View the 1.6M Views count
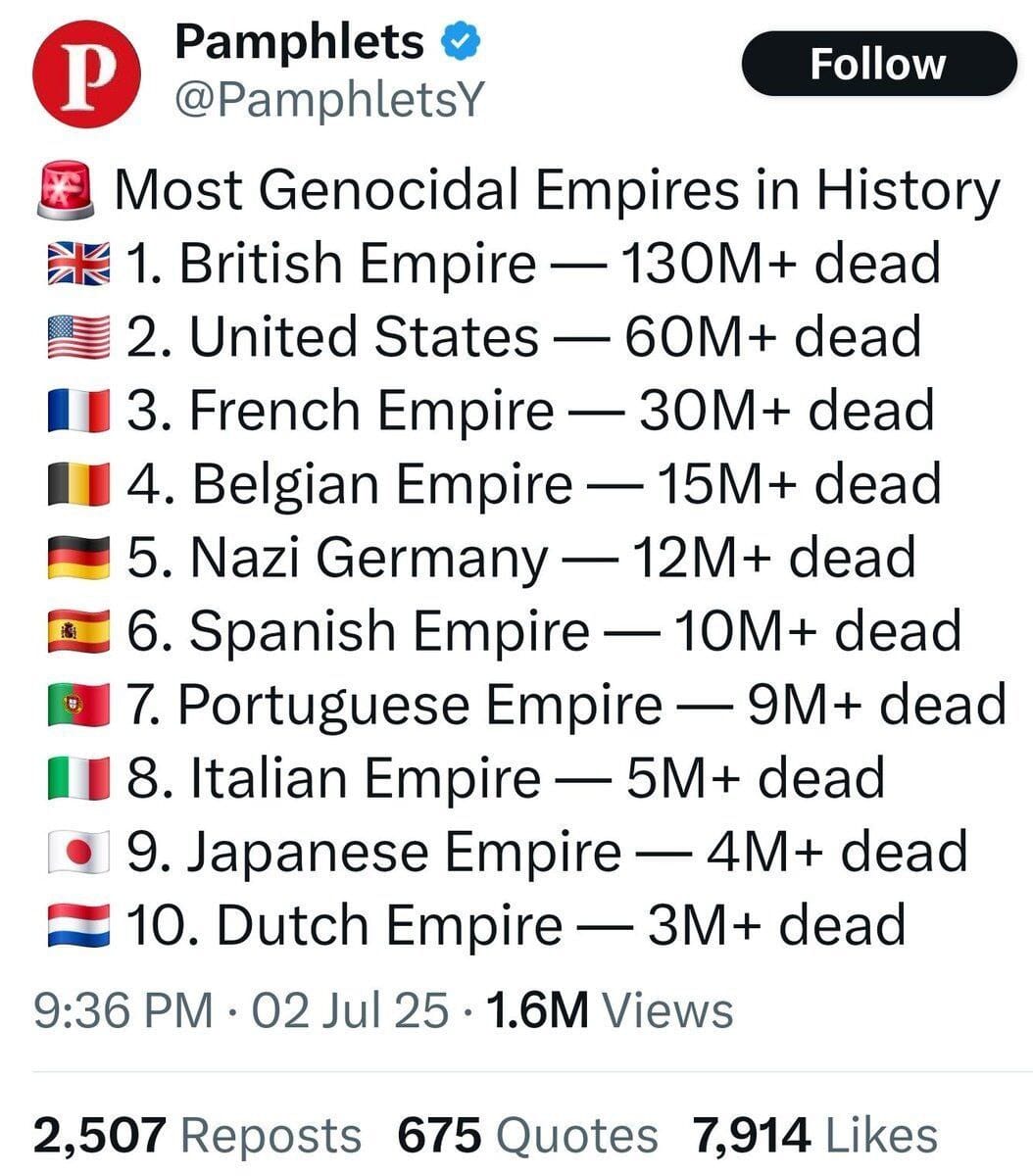1033x1176 pixels. click(609, 1009)
